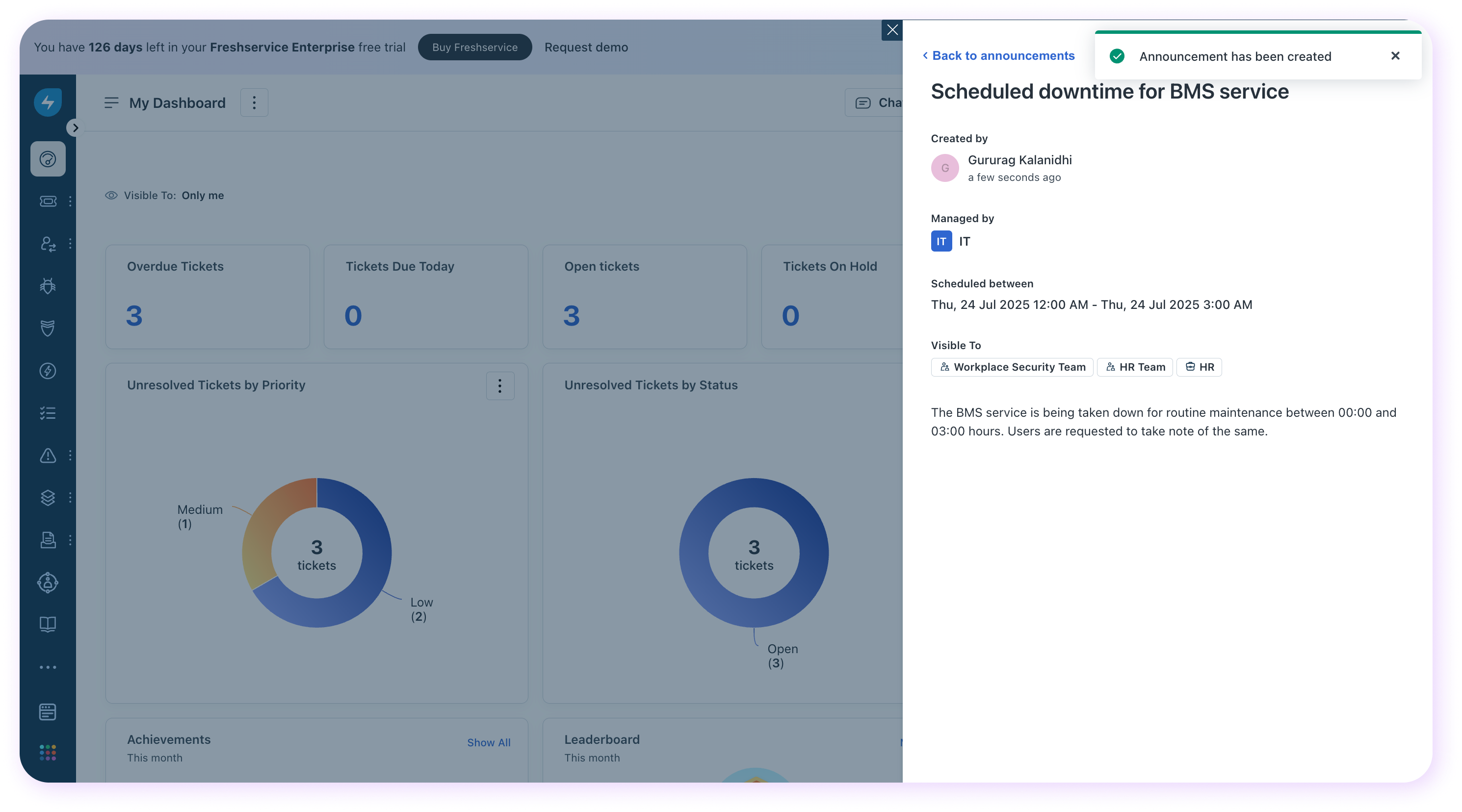The image size is (1462, 812).
Task: Open the Problems bug icon
Action: (48, 286)
